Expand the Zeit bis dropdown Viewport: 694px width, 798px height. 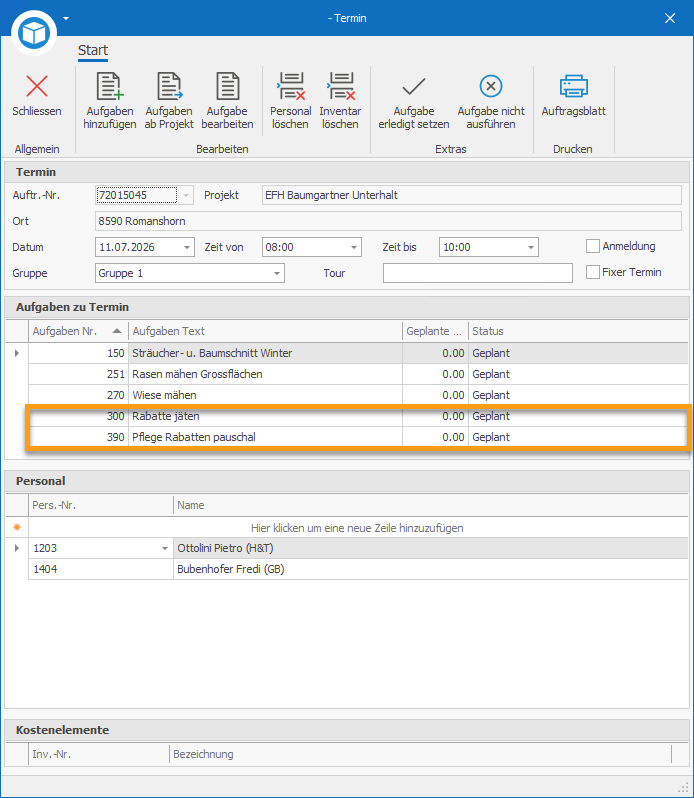click(x=531, y=247)
